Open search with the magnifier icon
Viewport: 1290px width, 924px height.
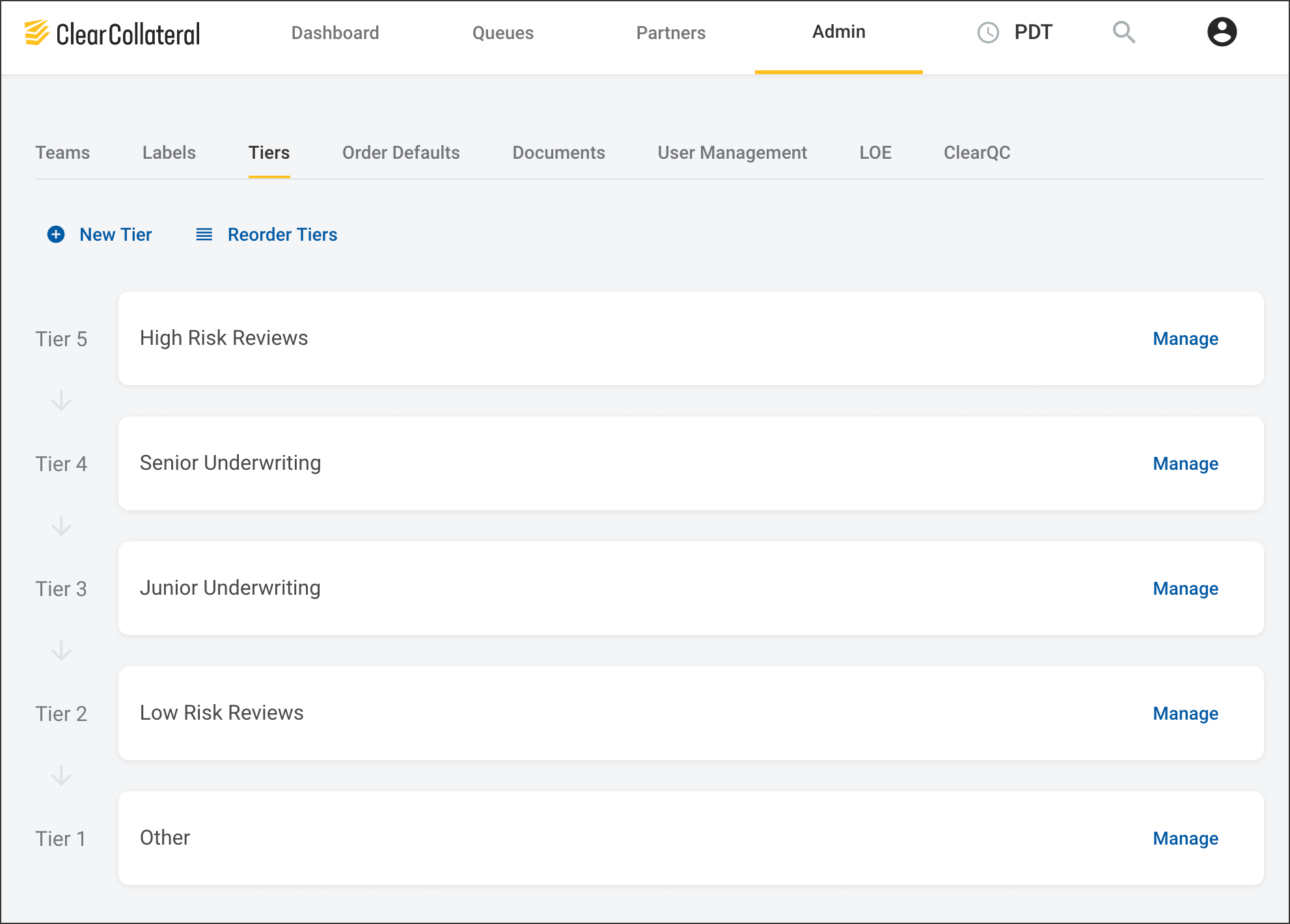(x=1124, y=32)
